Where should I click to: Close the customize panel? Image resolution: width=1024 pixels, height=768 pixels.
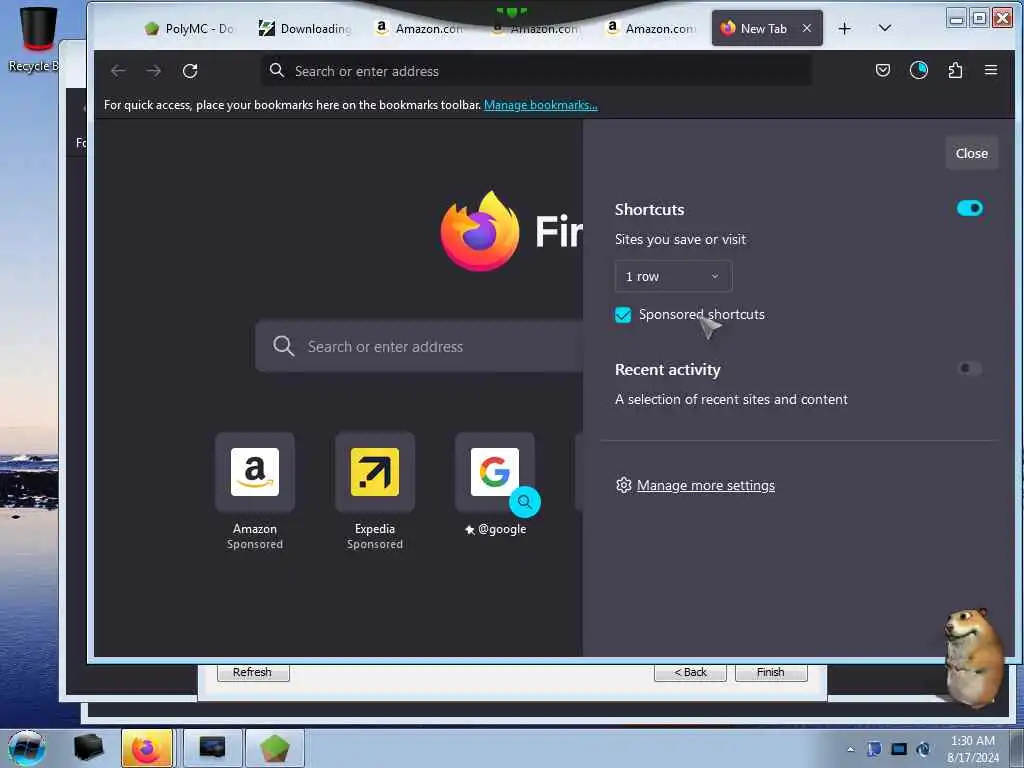[x=971, y=153]
